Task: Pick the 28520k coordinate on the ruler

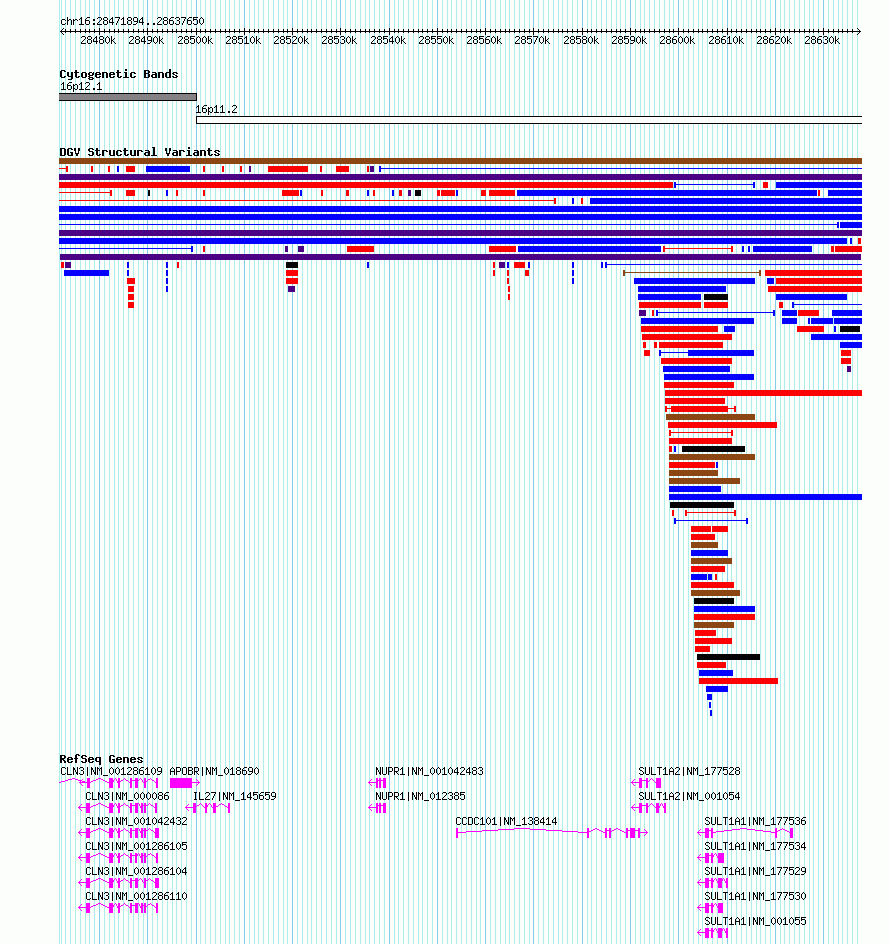Action: click(291, 40)
